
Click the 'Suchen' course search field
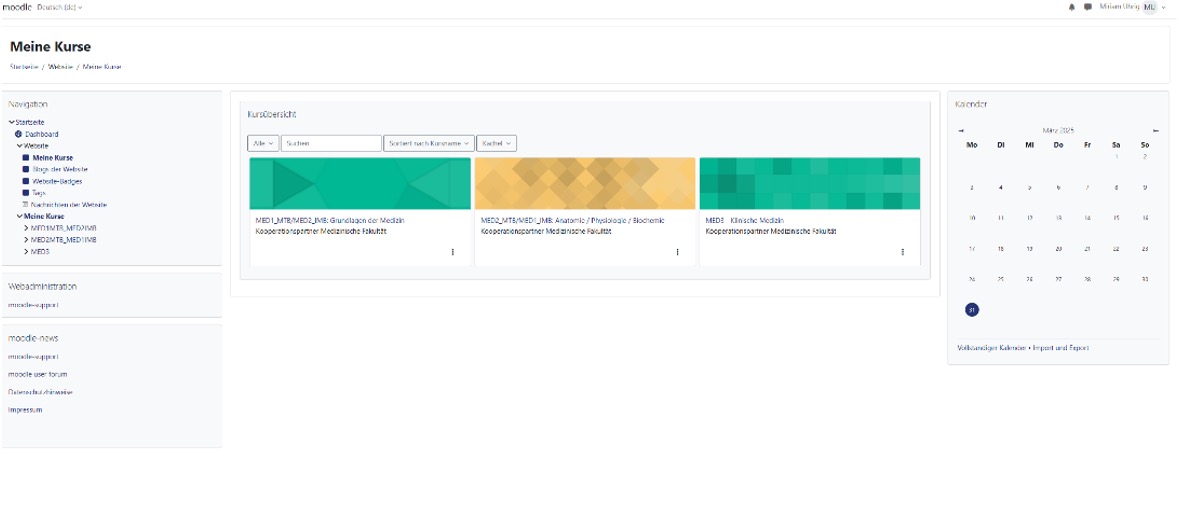[331, 144]
